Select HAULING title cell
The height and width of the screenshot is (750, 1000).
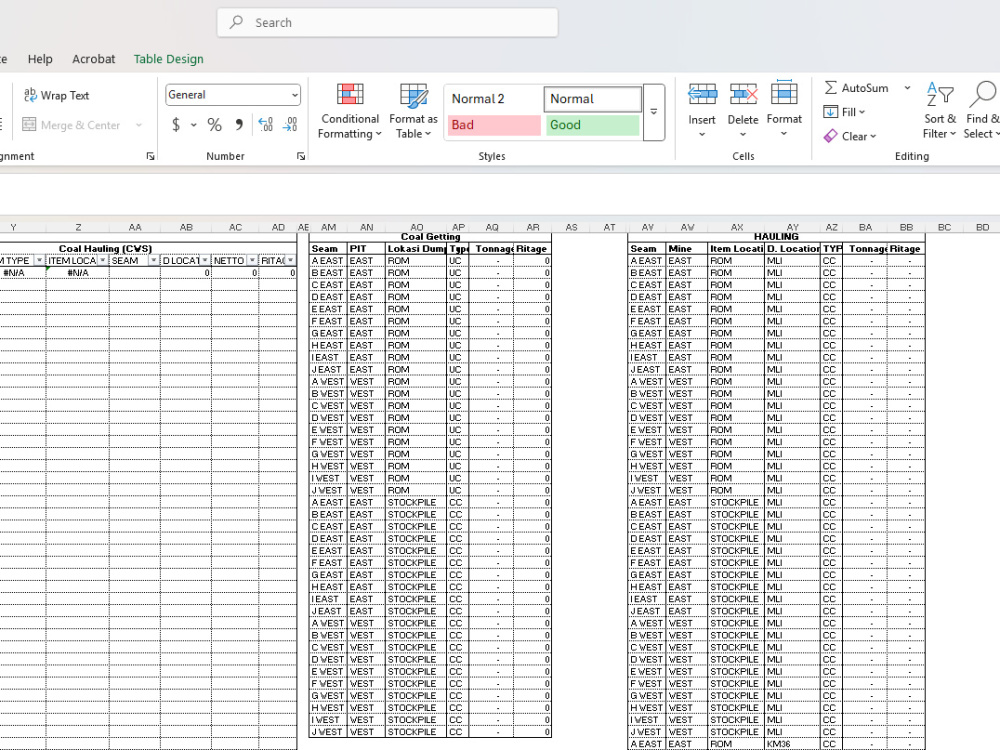click(x=776, y=237)
